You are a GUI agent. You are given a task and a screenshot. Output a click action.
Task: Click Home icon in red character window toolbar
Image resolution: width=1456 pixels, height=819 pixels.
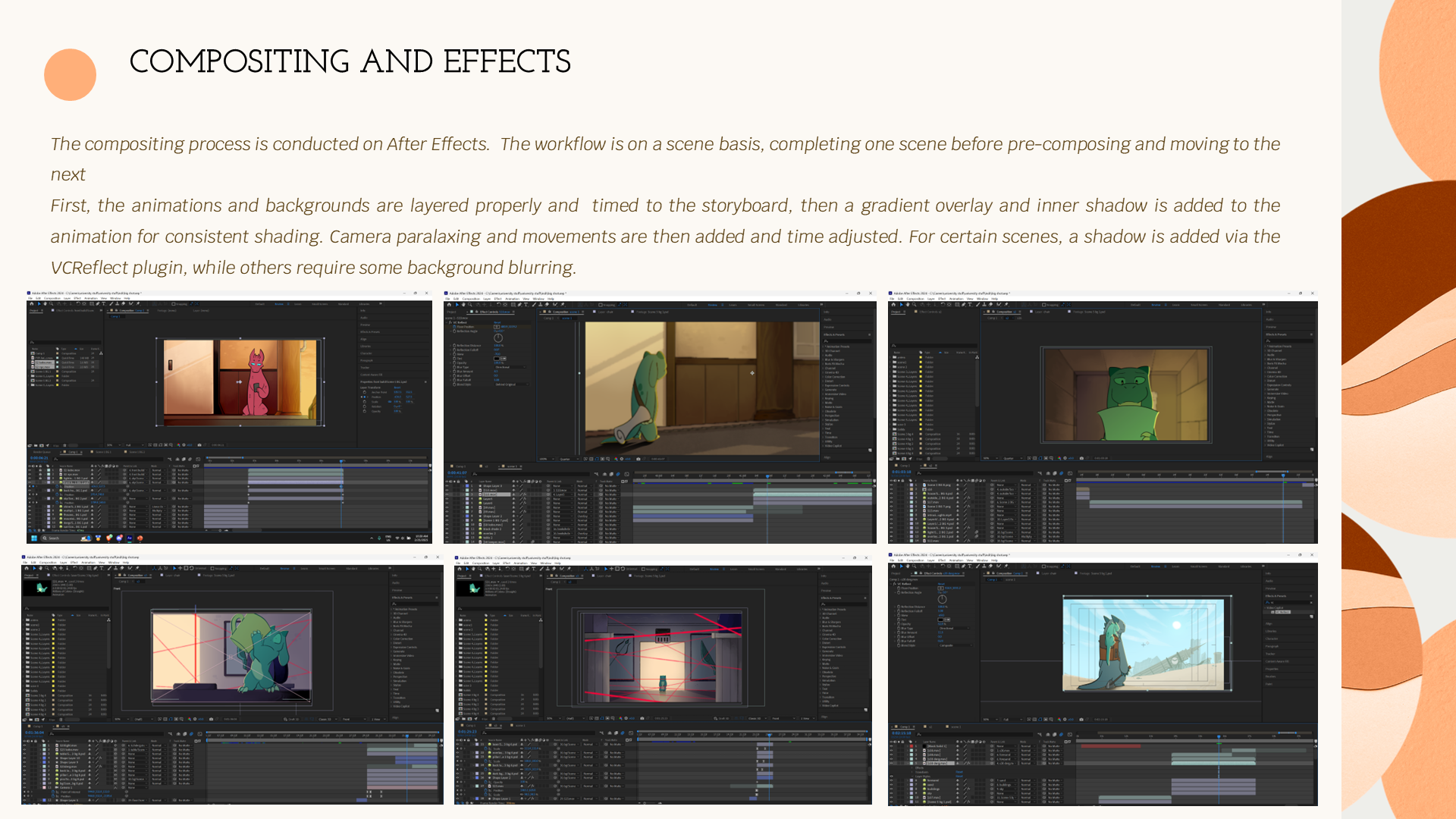point(32,304)
